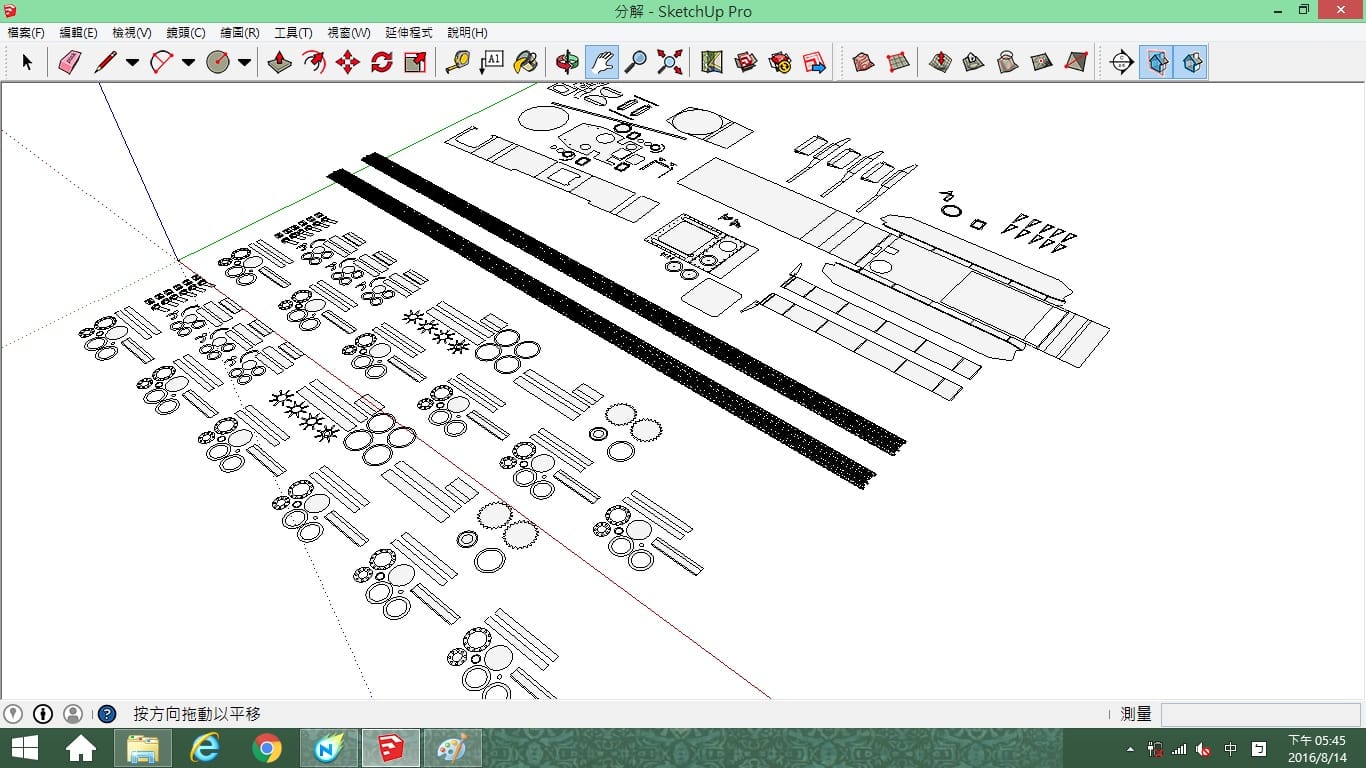Open the 3D Warehouse
1366x768 pixels.
pos(745,62)
